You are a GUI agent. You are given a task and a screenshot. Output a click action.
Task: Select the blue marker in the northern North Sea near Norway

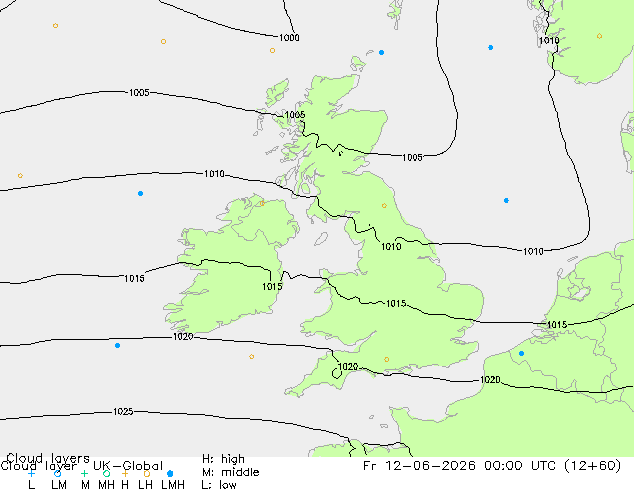pos(490,47)
